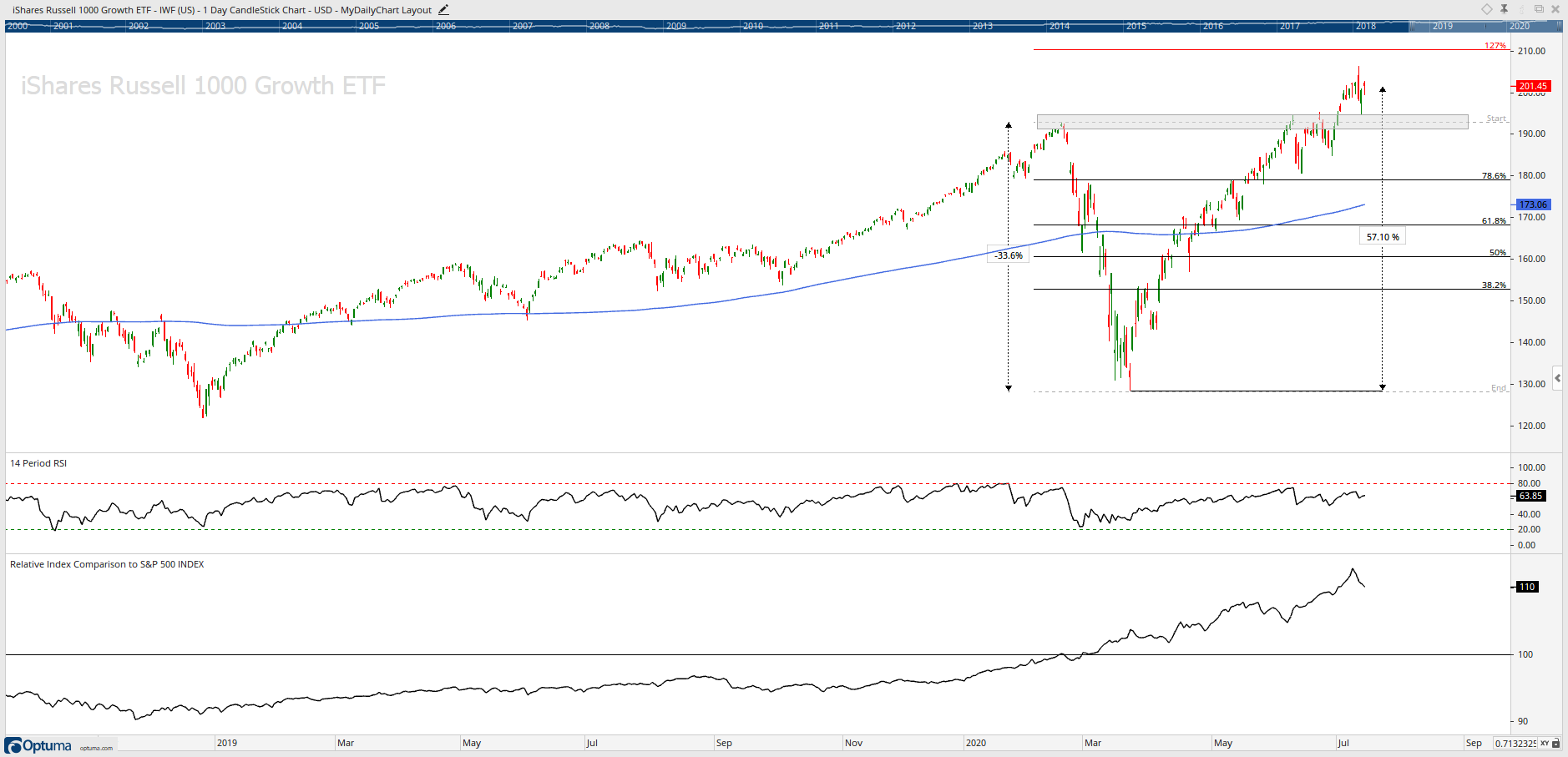Select the 61.8% Fibonacci level label
Image resolution: width=1568 pixels, height=757 pixels.
coord(1495,221)
